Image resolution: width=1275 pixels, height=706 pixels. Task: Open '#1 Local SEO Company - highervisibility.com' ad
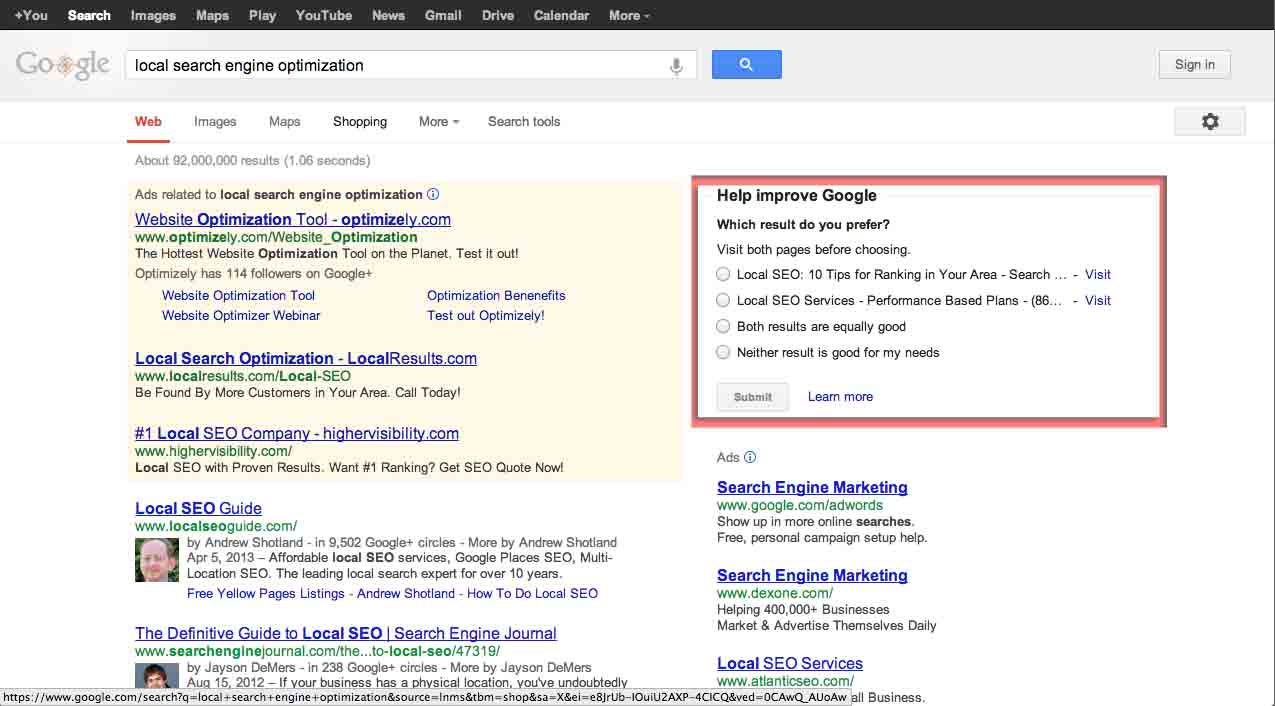[x=297, y=433]
